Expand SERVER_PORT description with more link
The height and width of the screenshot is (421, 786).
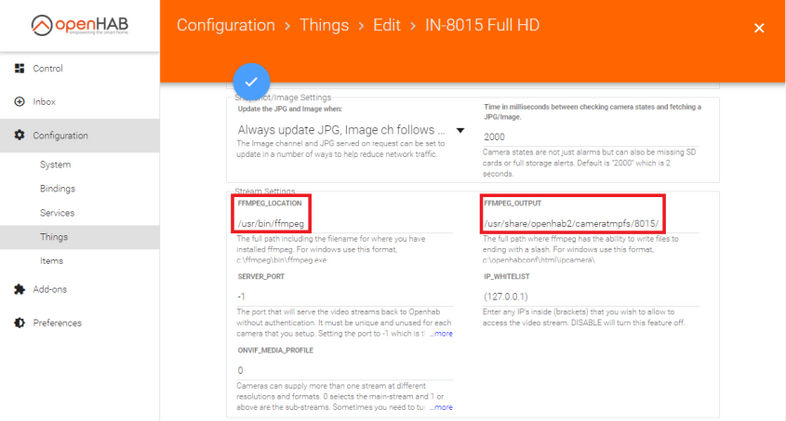click(x=442, y=334)
